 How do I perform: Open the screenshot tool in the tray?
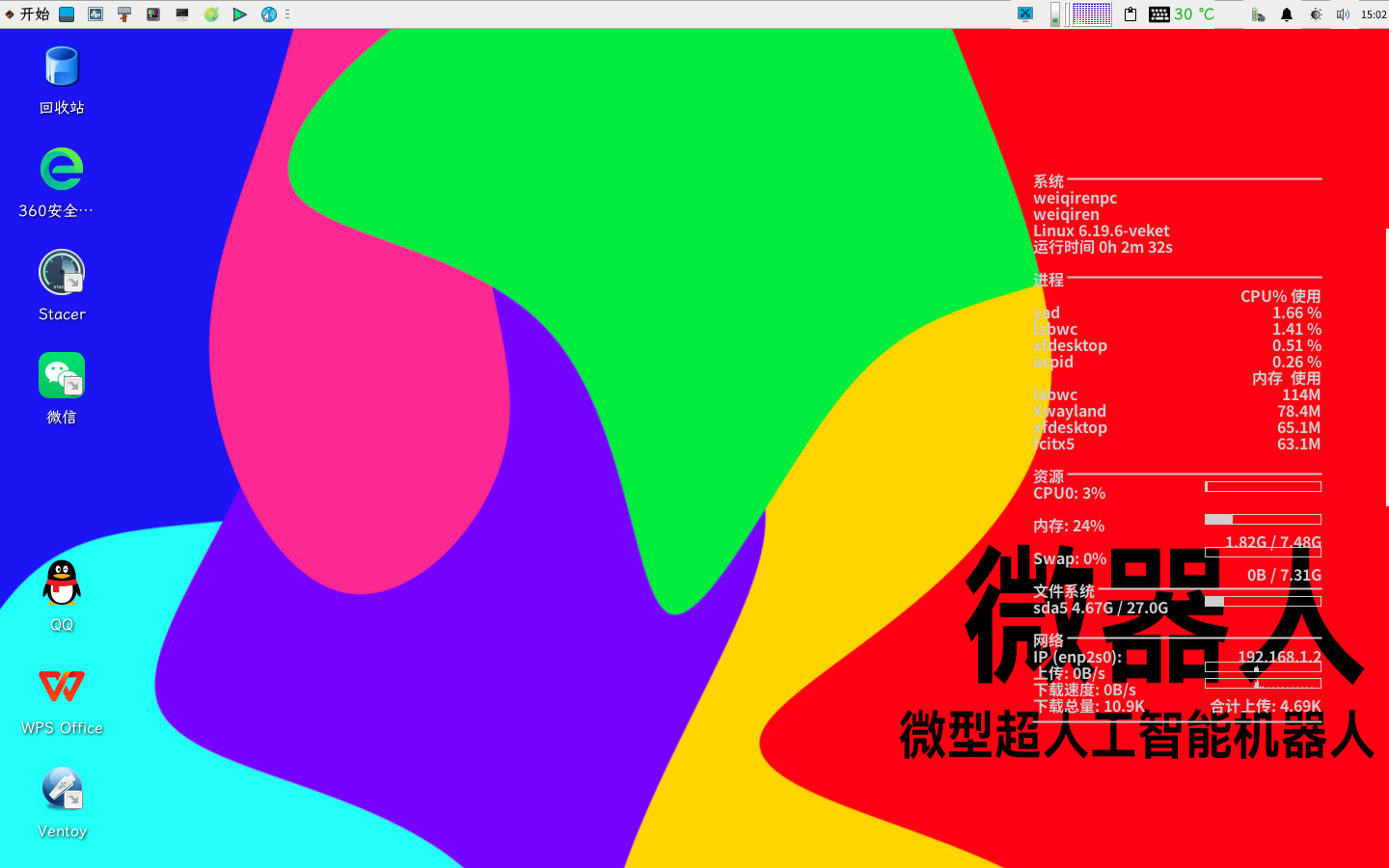tap(1025, 14)
